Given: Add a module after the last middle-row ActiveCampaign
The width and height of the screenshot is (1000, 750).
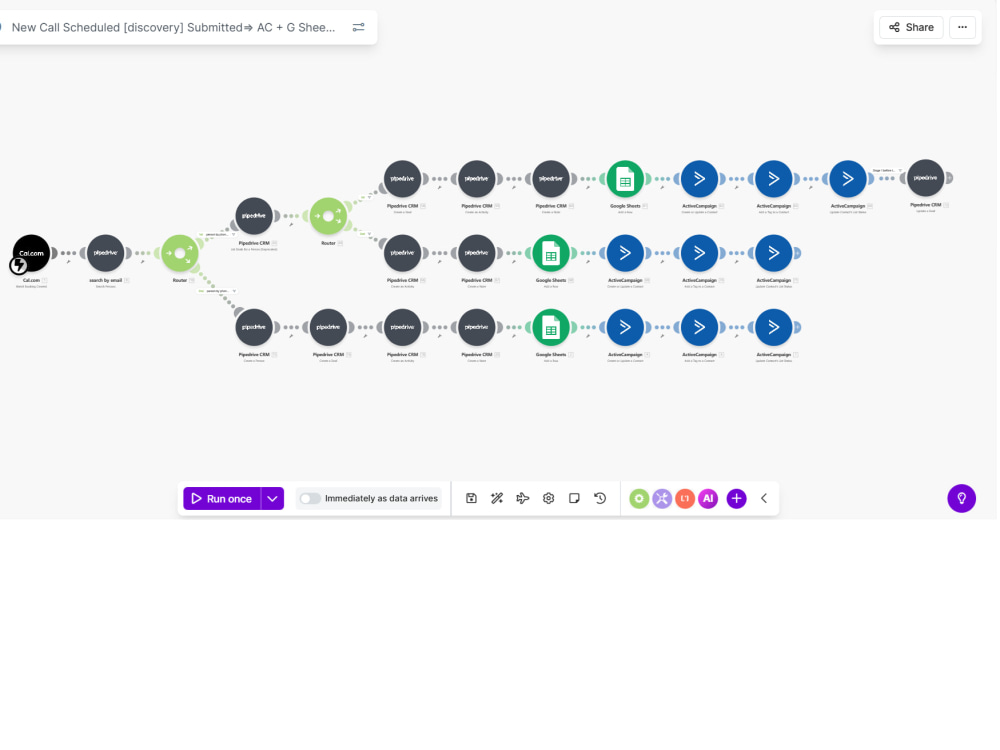Looking at the screenshot, I should 797,253.
